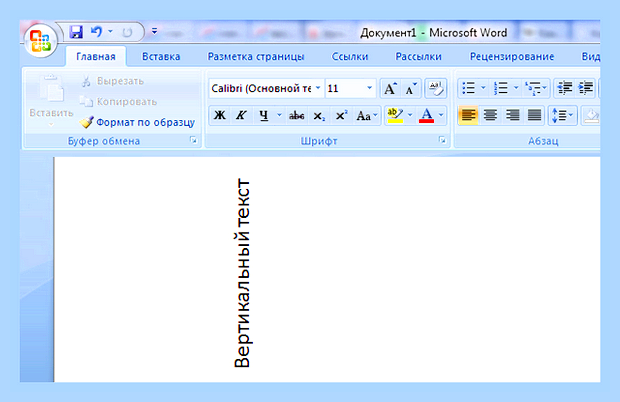The image size is (620, 402).
Task: Open the Office button menu
Action: pos(40,41)
